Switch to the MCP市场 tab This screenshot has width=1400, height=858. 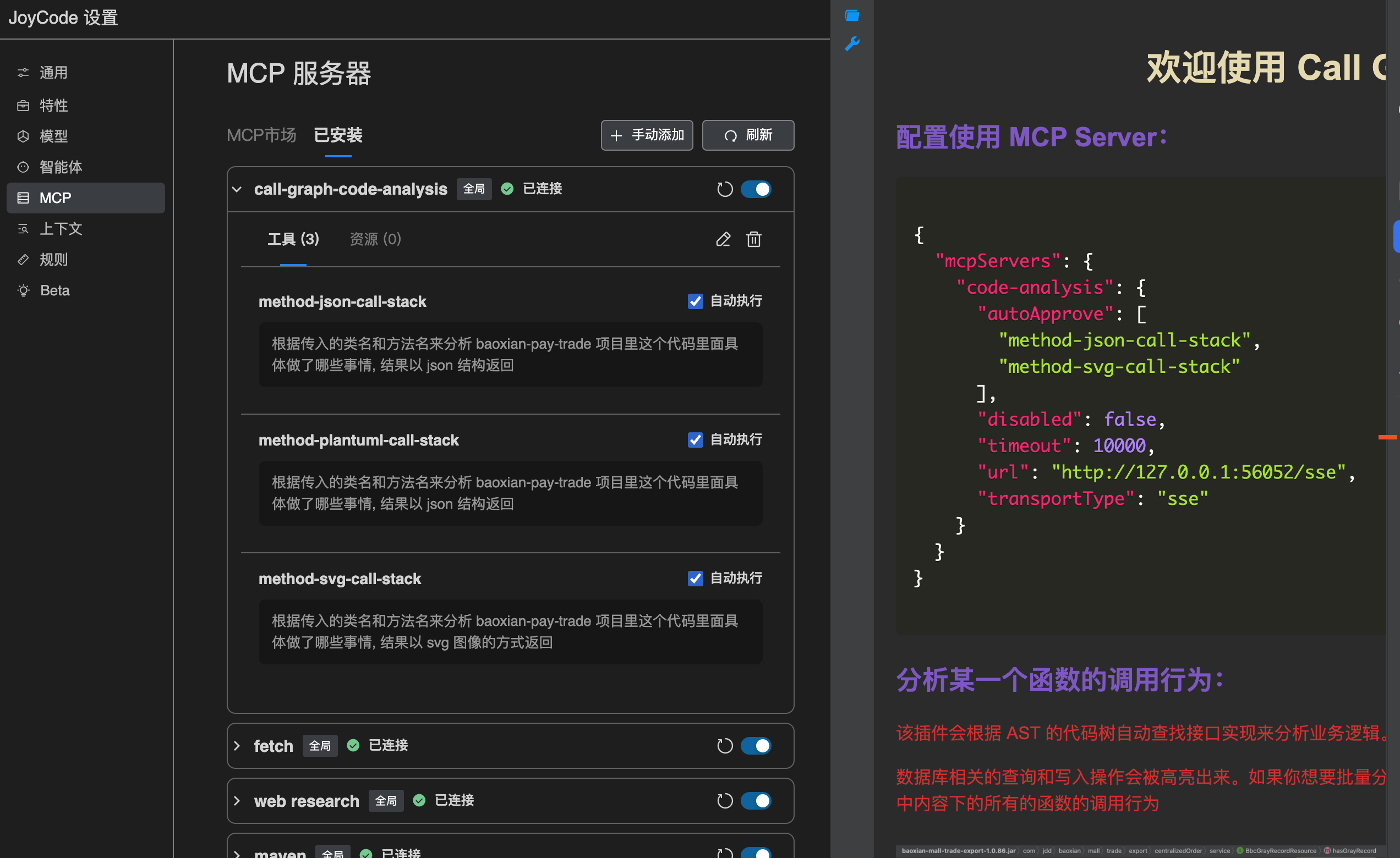[261, 135]
